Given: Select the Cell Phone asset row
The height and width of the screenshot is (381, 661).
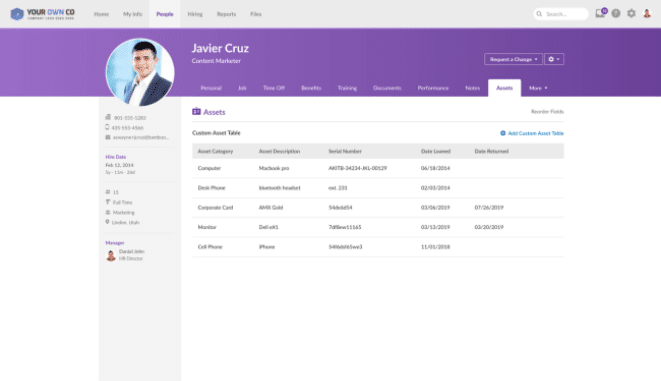Looking at the screenshot, I should pos(378,247).
